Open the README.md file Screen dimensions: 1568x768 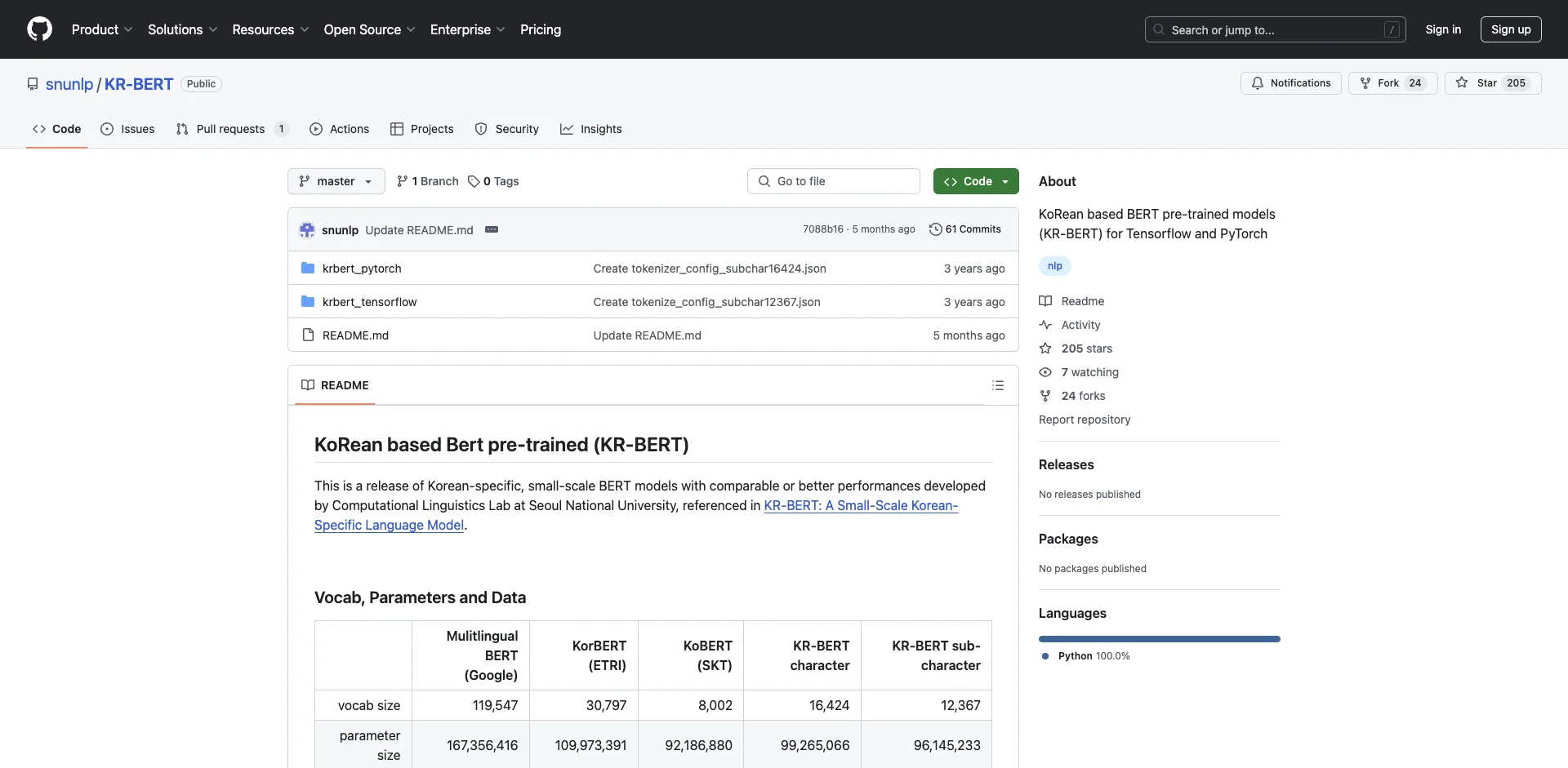pos(355,335)
